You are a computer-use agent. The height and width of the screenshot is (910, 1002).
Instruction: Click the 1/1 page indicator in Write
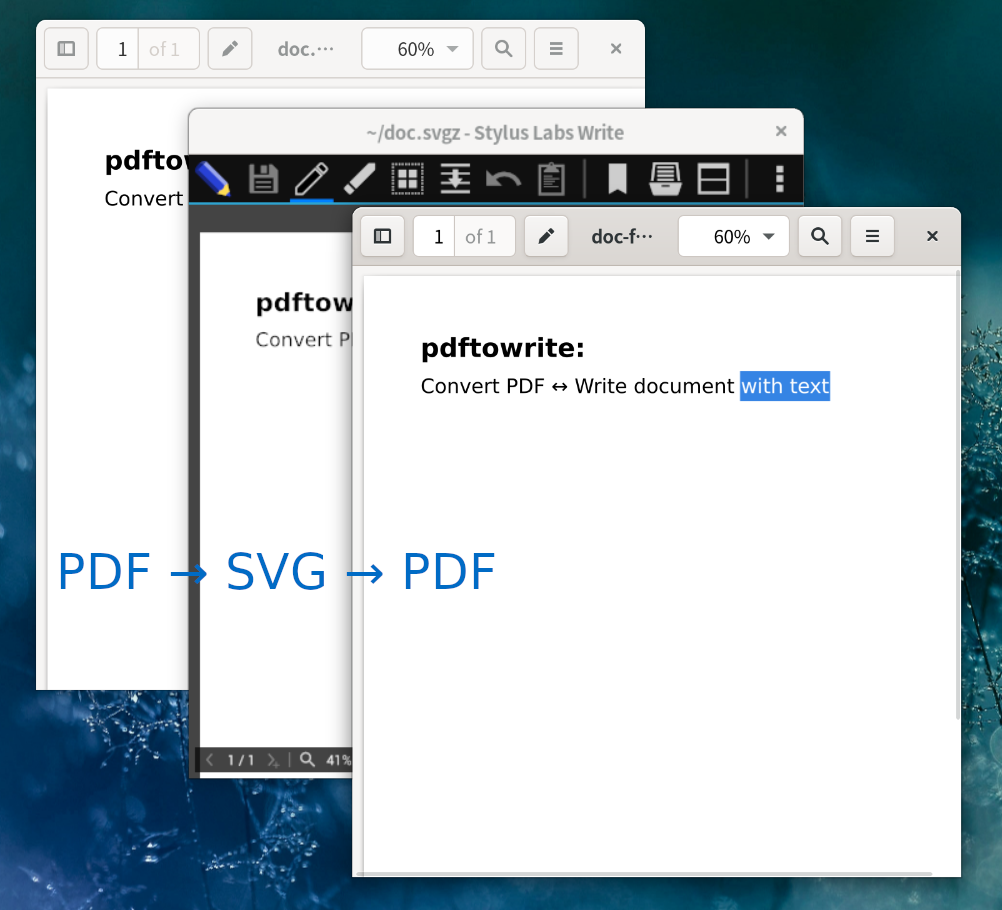241,760
